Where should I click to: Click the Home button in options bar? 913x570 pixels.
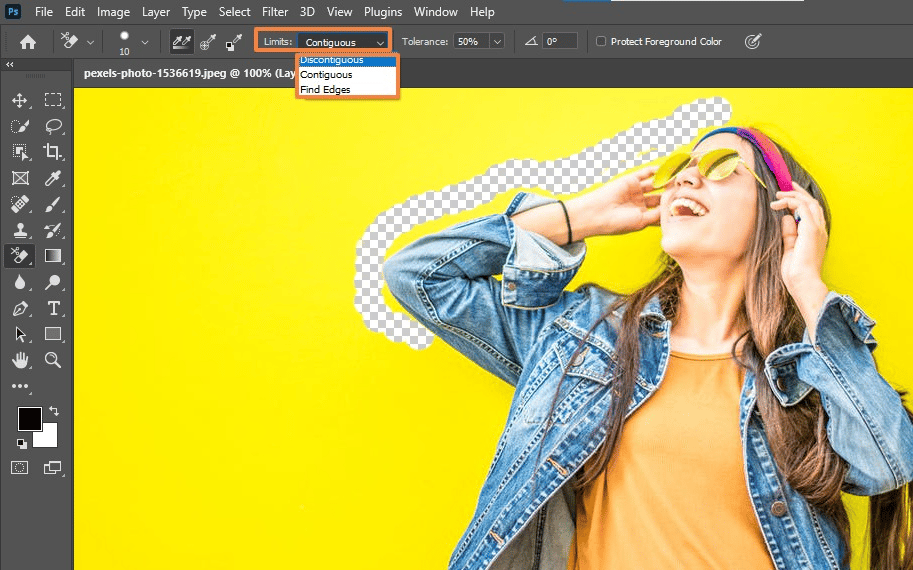(x=28, y=42)
